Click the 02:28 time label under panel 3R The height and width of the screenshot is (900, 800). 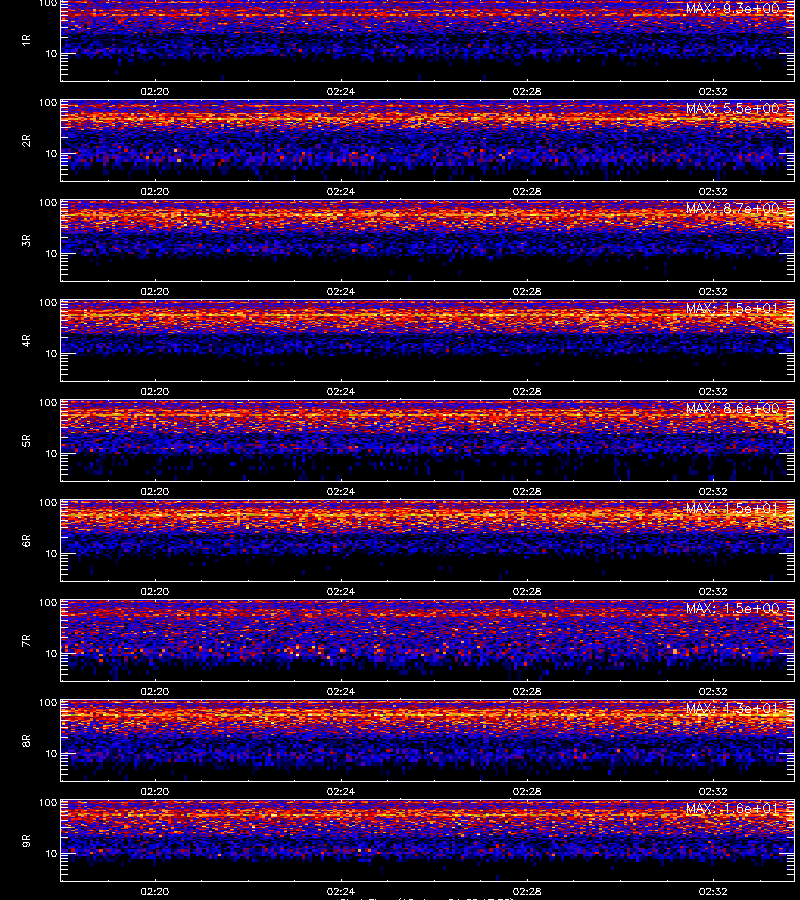tap(527, 291)
